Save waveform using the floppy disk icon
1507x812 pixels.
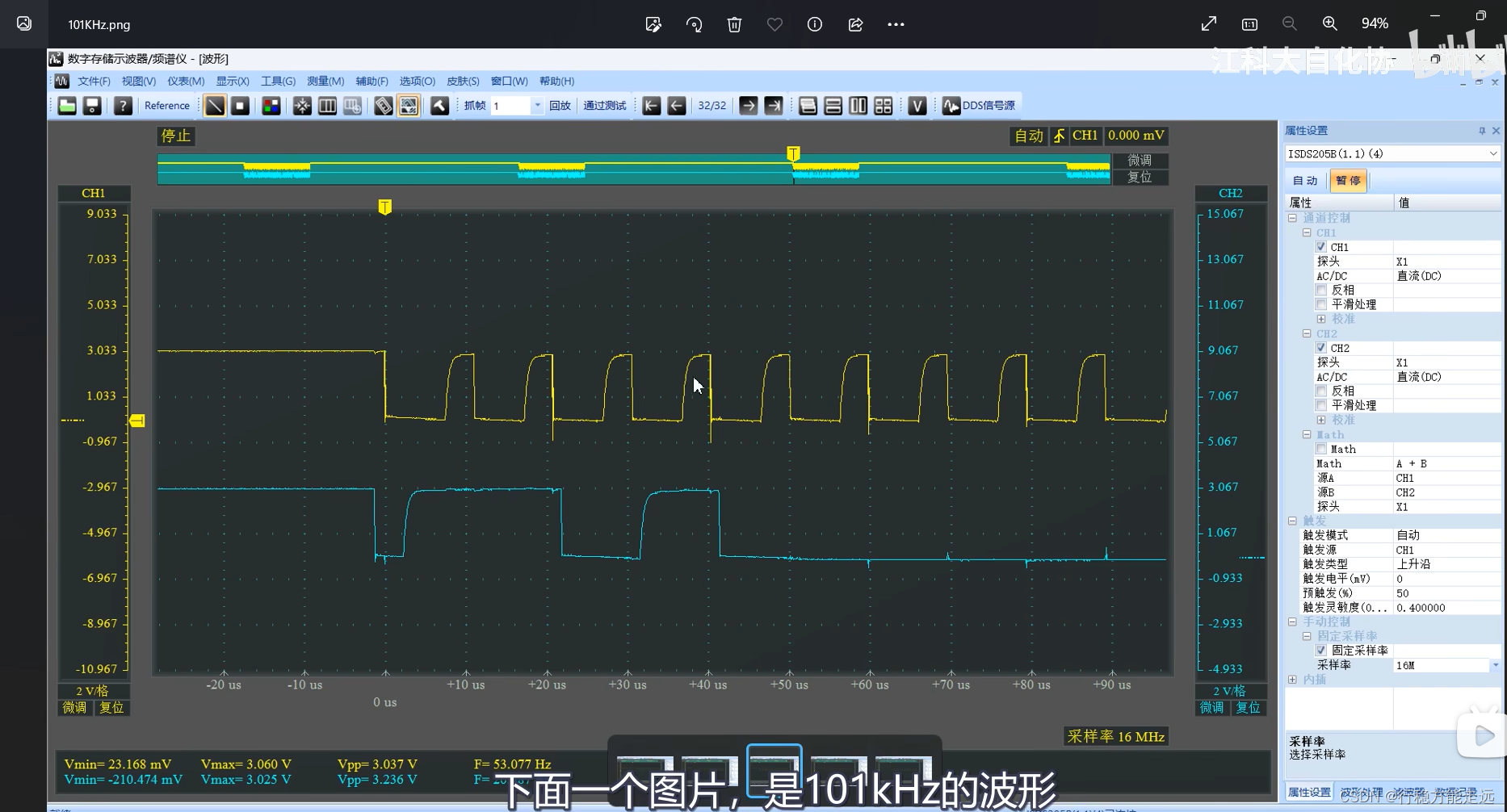92,106
